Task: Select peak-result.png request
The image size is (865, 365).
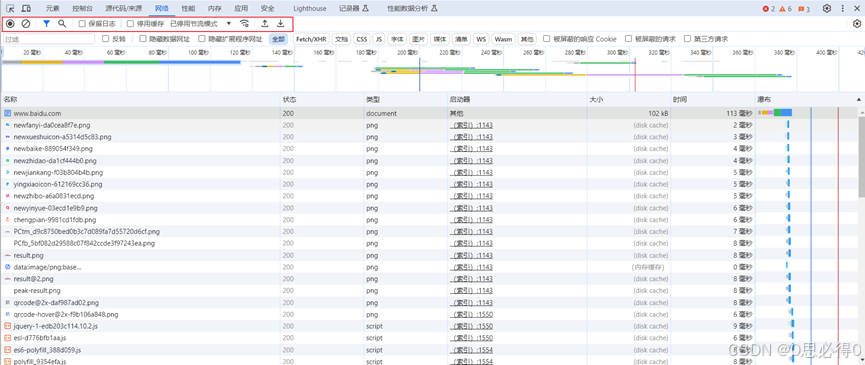Action: (429, 291)
